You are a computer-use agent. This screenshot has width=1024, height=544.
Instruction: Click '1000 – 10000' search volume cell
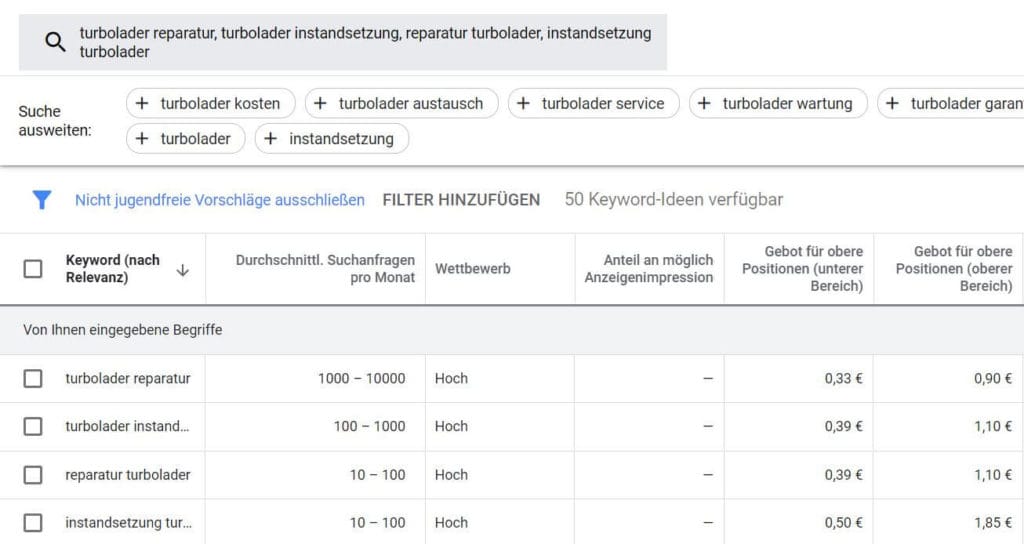click(x=362, y=379)
